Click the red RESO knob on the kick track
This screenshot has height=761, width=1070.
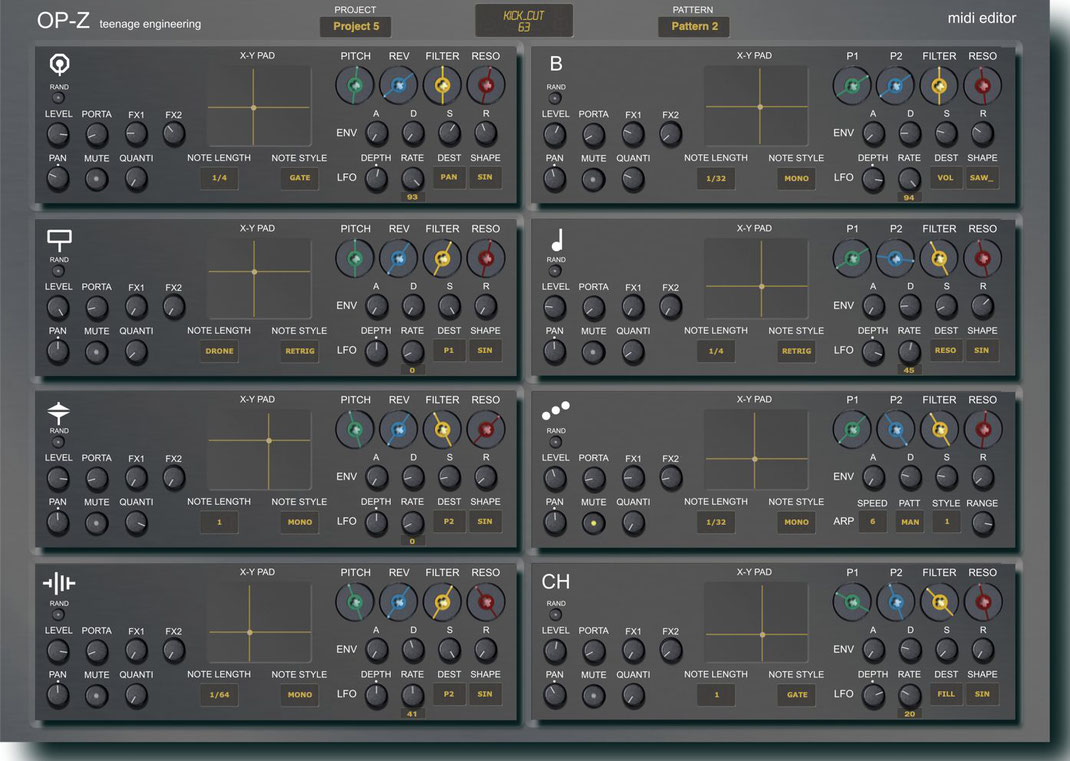click(484, 87)
